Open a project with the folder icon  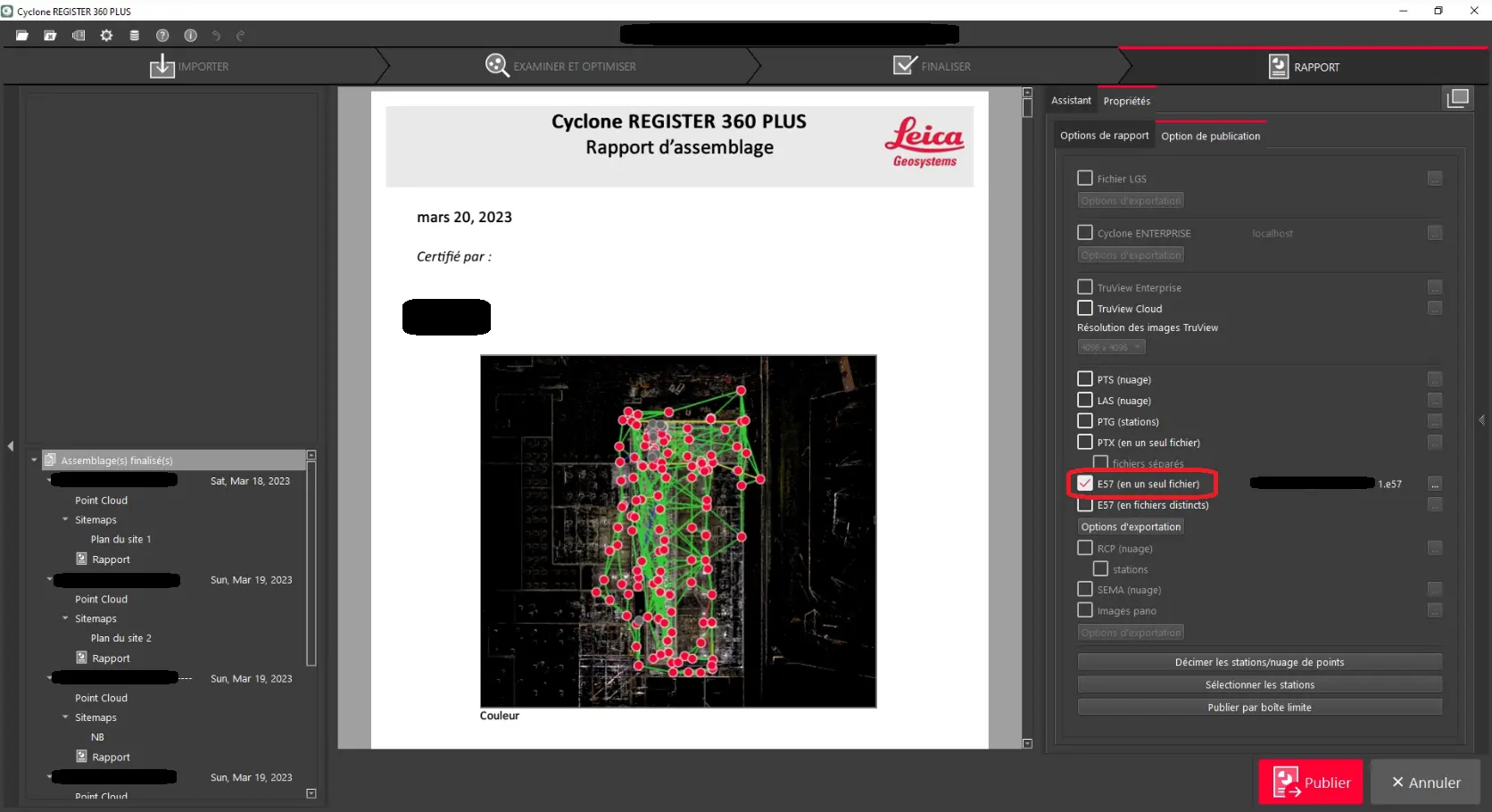pos(22,36)
